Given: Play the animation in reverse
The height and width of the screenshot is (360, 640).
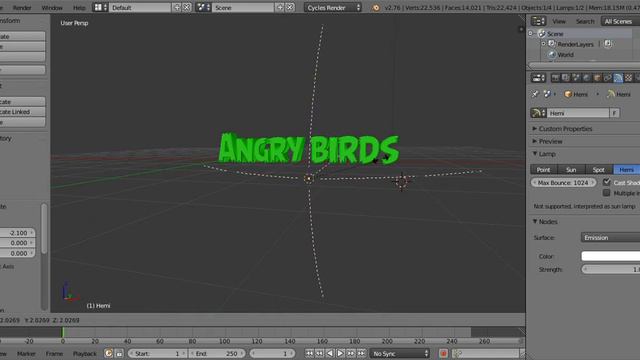Looking at the screenshot, I should pos(330,353).
